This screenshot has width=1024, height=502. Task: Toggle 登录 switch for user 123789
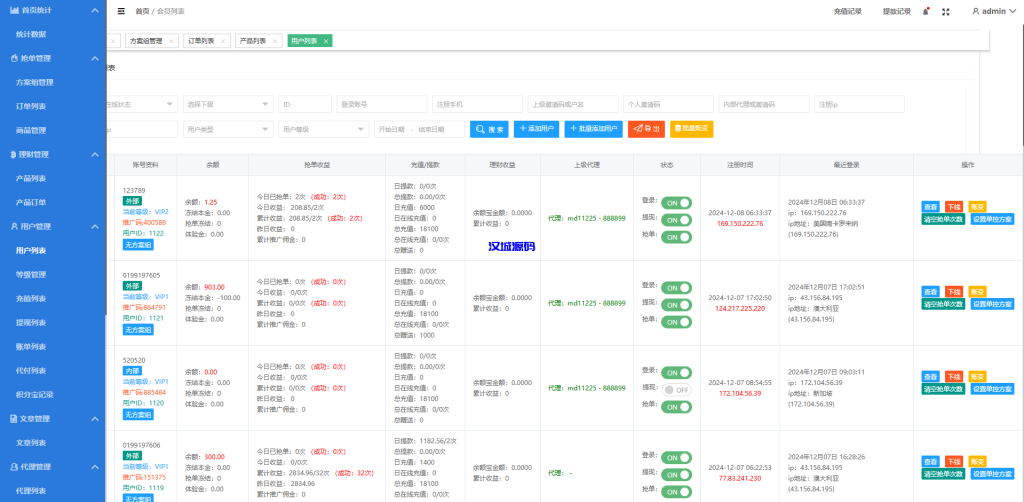pos(676,202)
